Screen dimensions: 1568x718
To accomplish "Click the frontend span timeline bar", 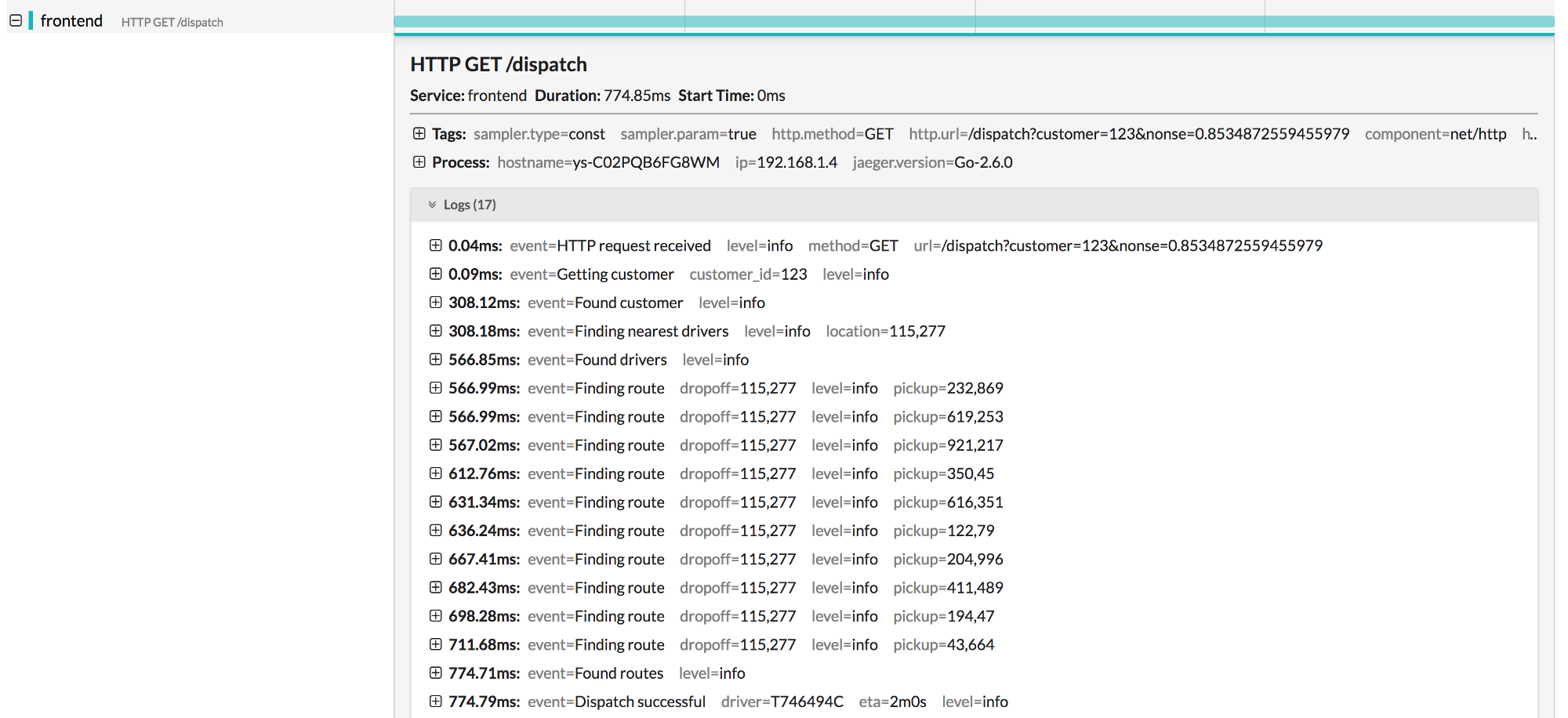I will click(x=974, y=22).
